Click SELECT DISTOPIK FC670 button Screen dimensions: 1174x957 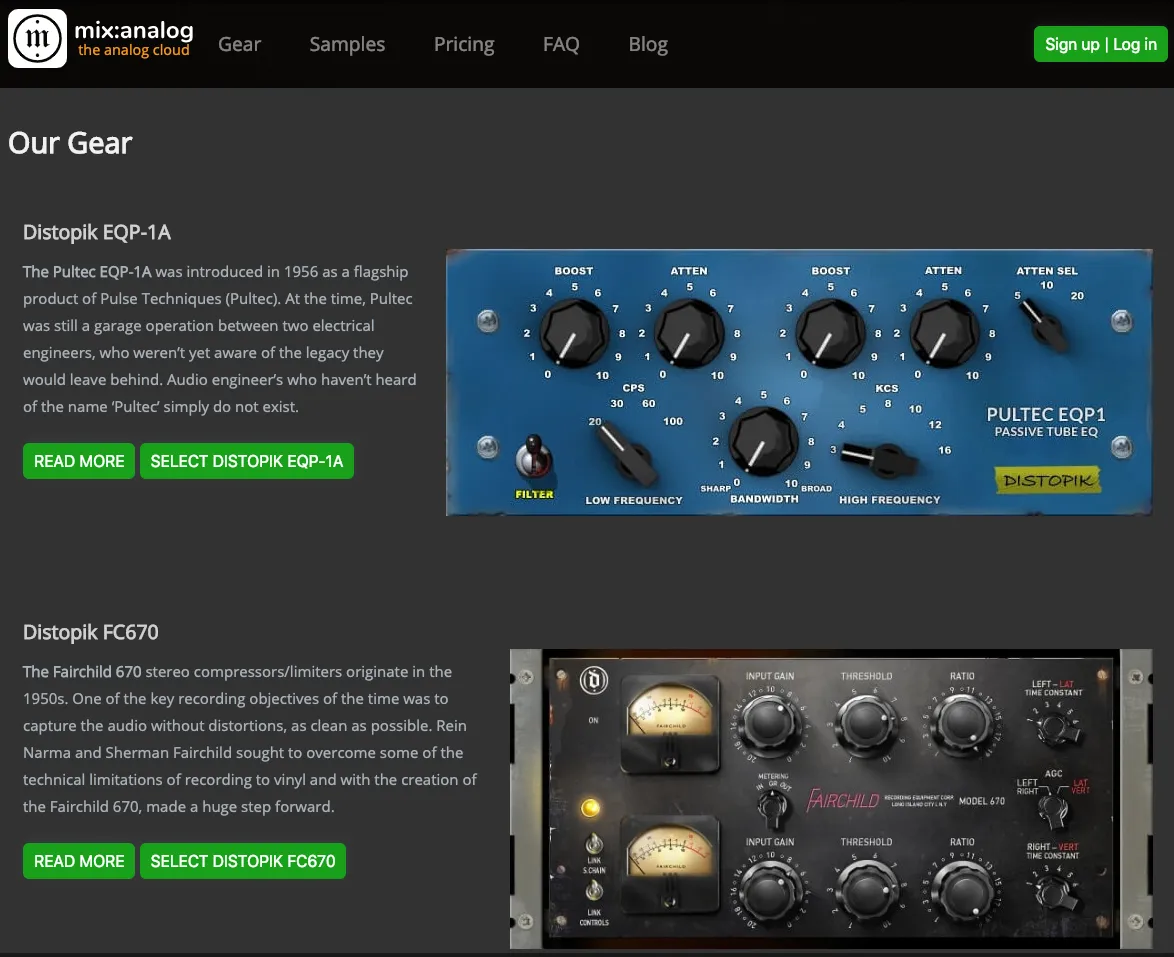[243, 861]
